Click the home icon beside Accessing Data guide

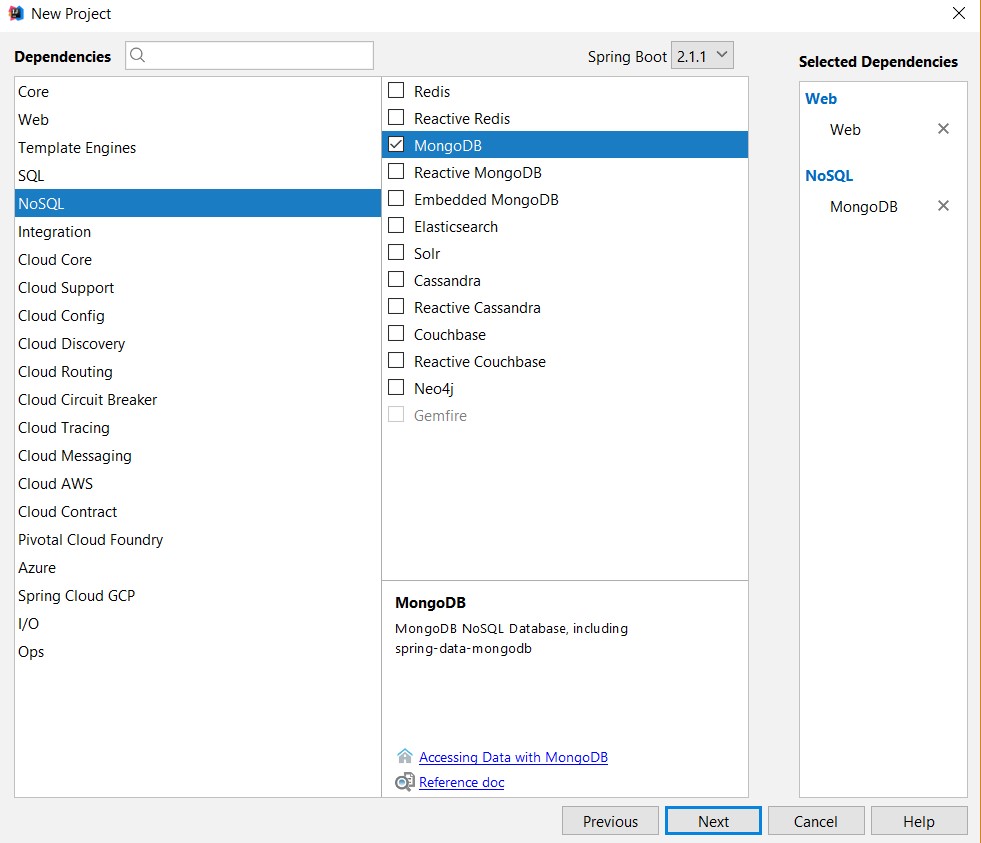[x=405, y=757]
